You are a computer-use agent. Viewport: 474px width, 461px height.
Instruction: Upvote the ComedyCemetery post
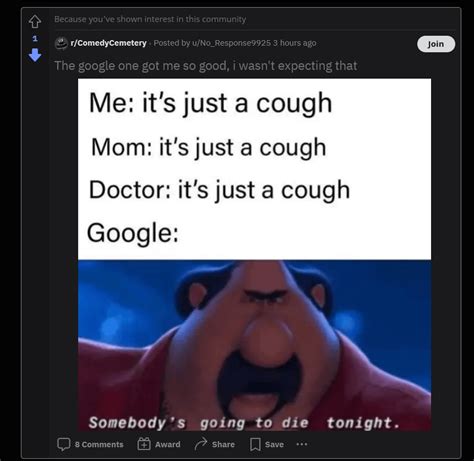click(35, 22)
